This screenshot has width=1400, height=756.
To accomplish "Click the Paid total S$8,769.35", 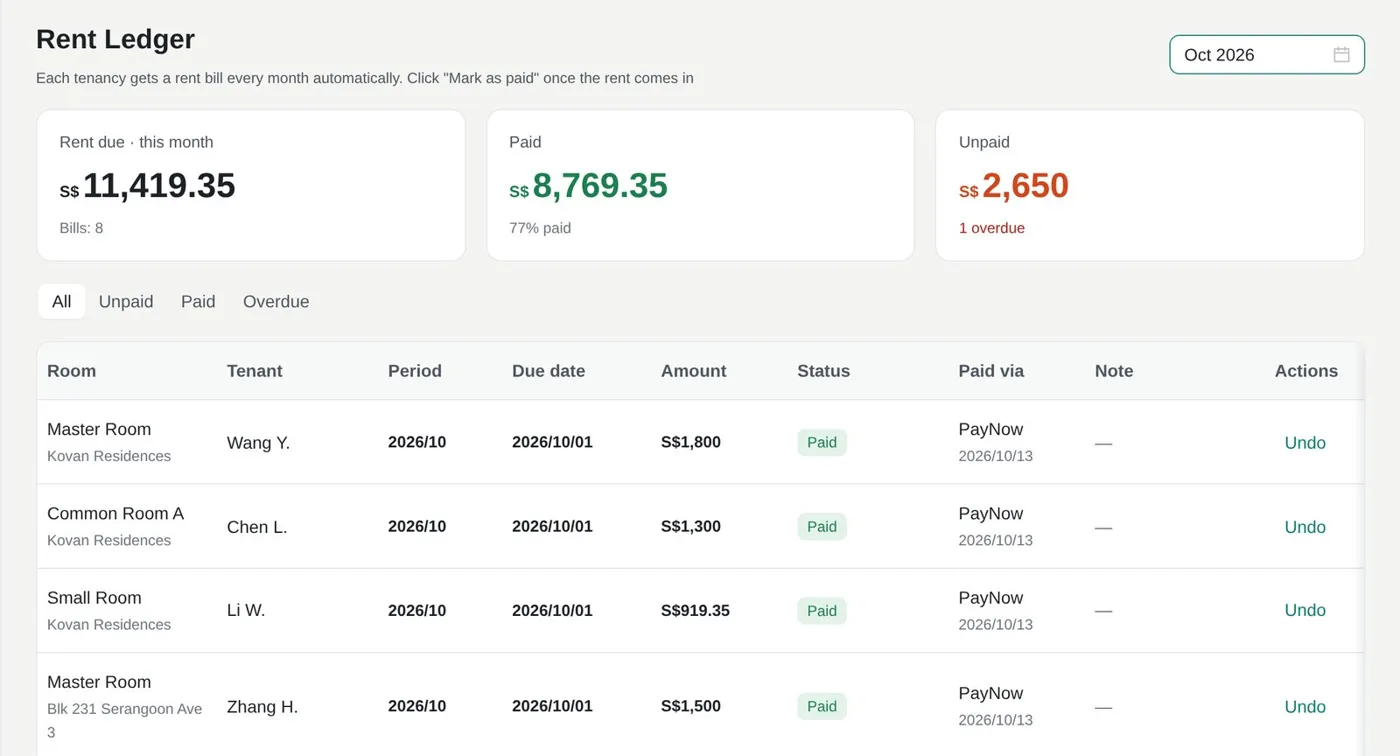I will click(x=588, y=186).
